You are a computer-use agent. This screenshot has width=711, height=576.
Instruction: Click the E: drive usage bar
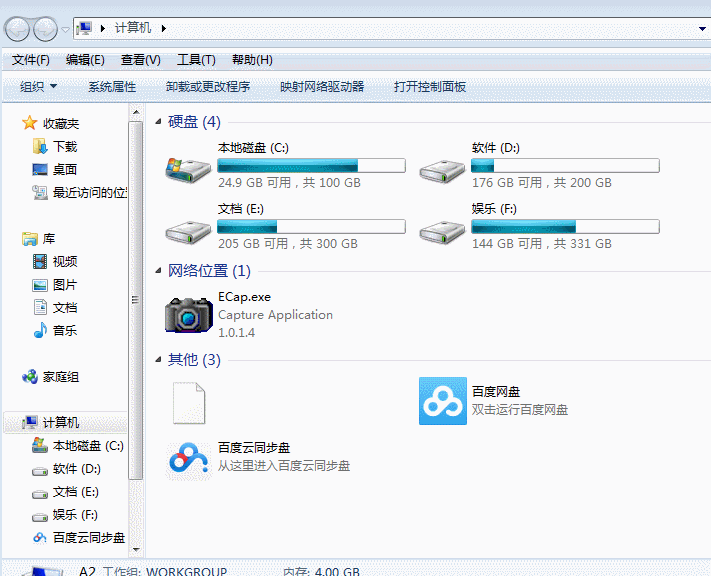[x=311, y=227]
